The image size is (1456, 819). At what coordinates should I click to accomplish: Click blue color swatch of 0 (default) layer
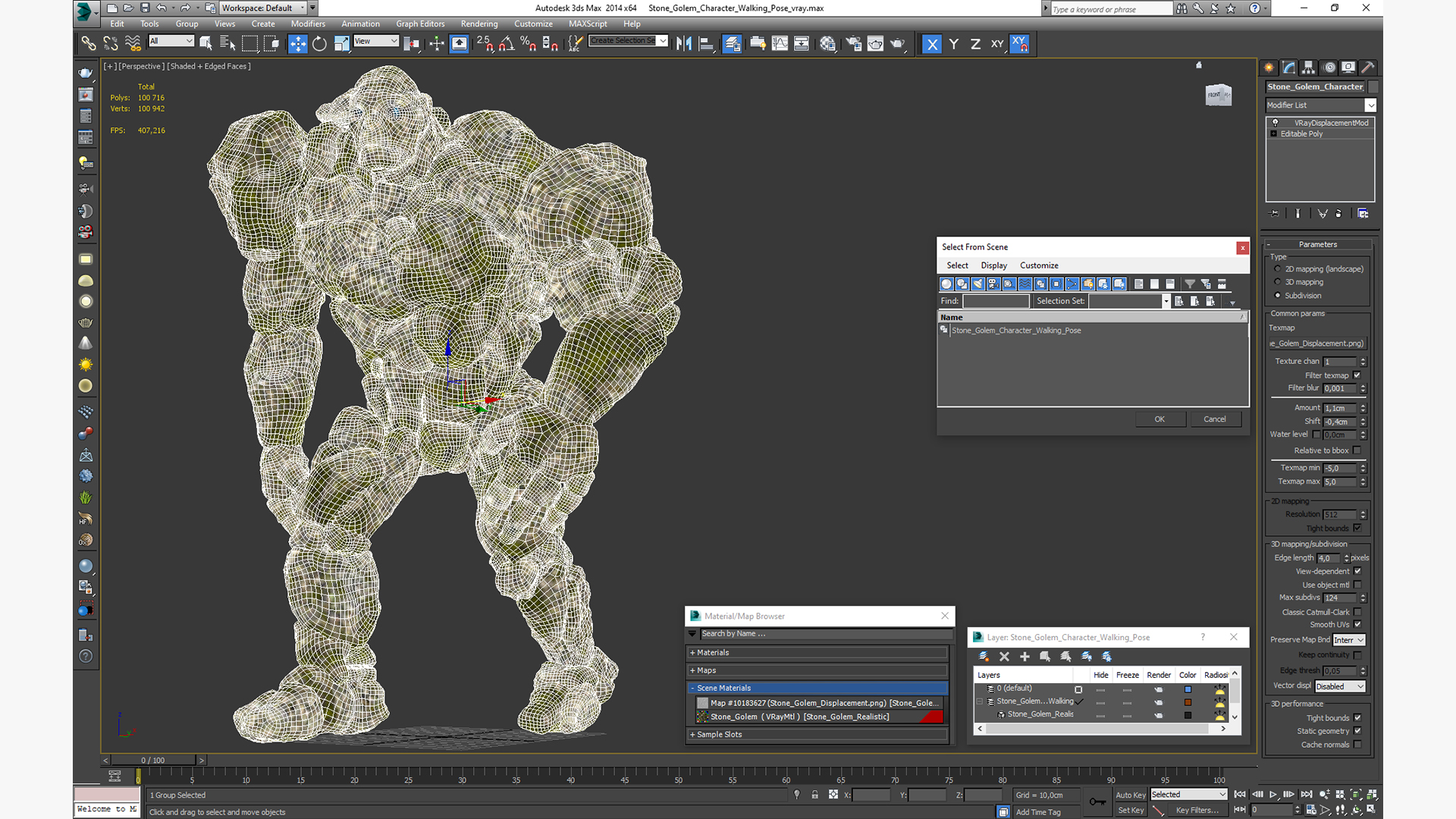pyautogui.click(x=1188, y=689)
